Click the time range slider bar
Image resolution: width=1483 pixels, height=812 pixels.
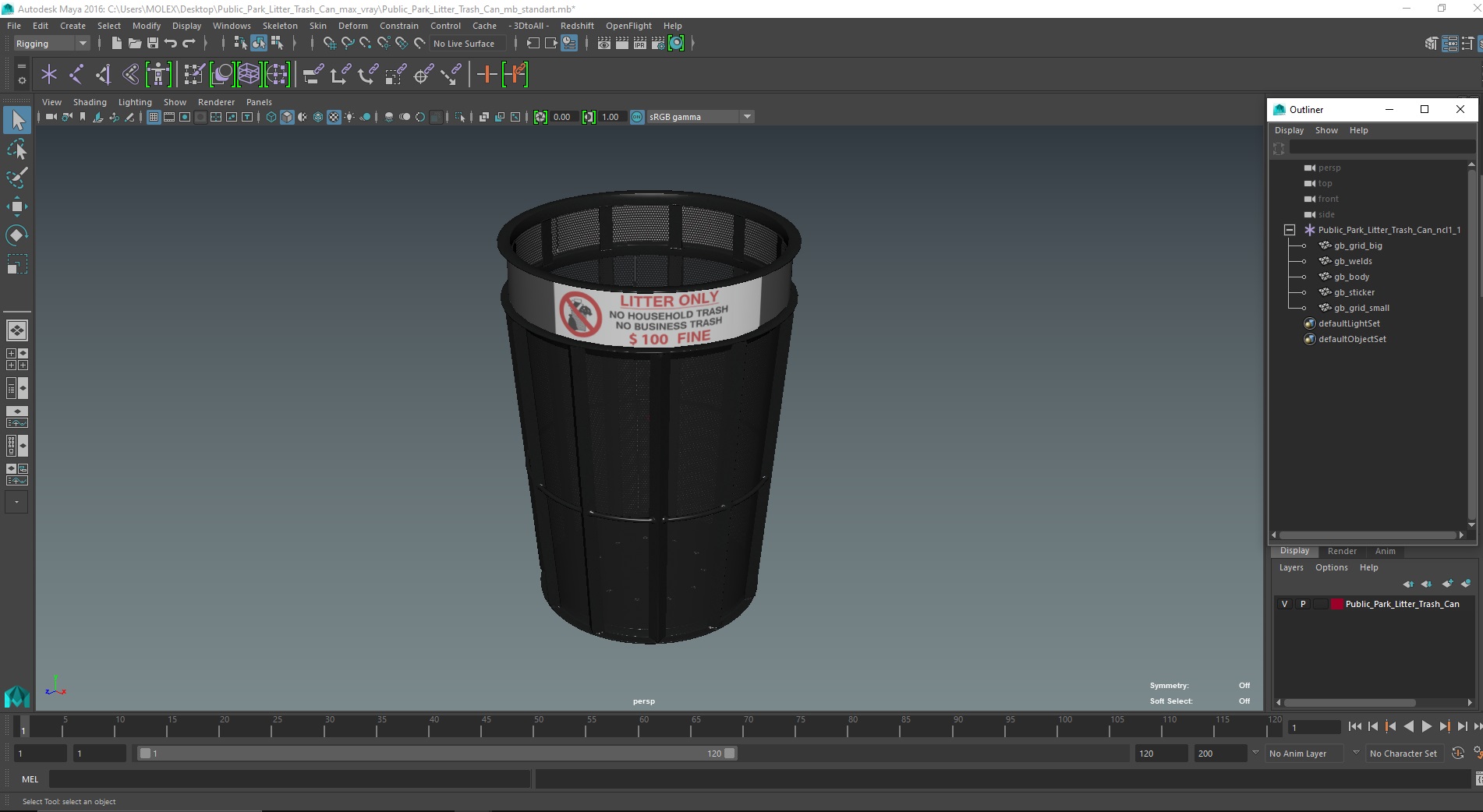pos(437,754)
